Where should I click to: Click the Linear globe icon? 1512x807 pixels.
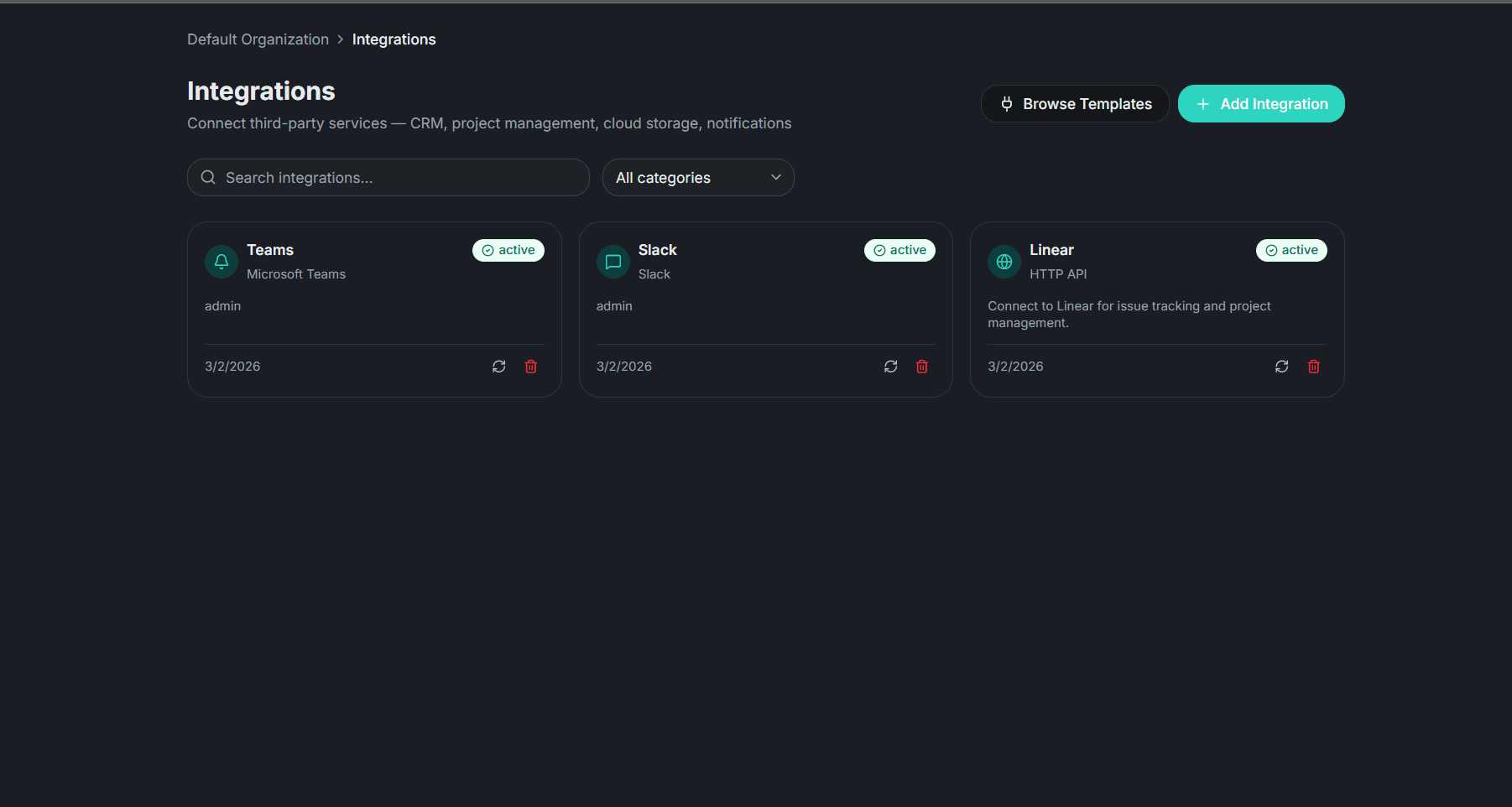pos(1004,261)
